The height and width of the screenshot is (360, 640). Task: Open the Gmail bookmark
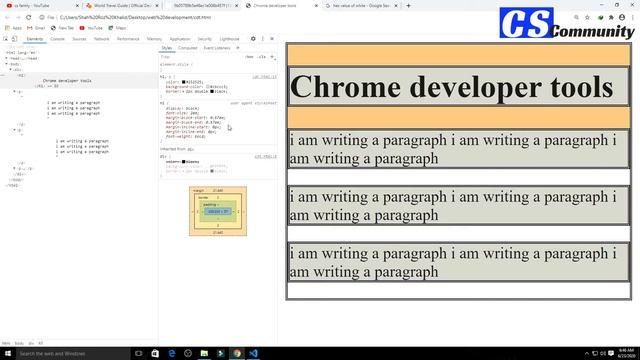point(36,28)
